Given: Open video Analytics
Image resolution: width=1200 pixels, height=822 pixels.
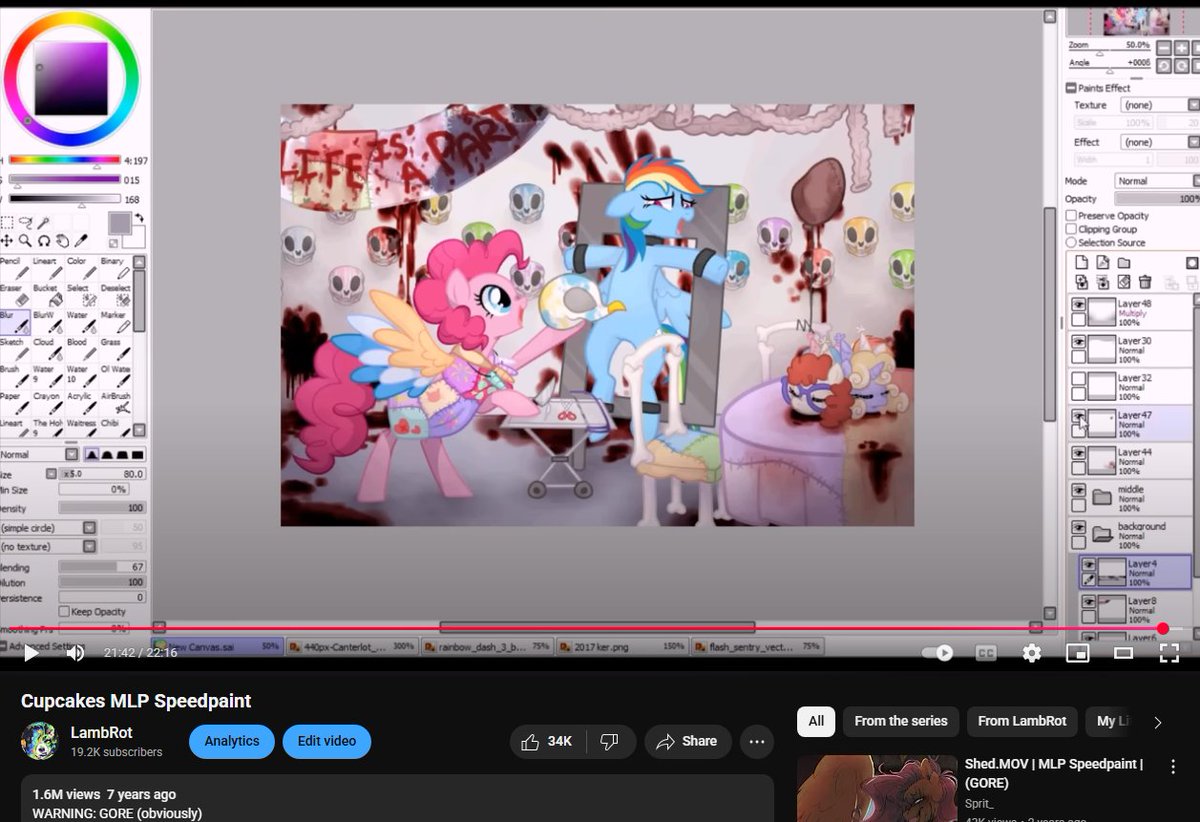Looking at the screenshot, I should pos(232,741).
